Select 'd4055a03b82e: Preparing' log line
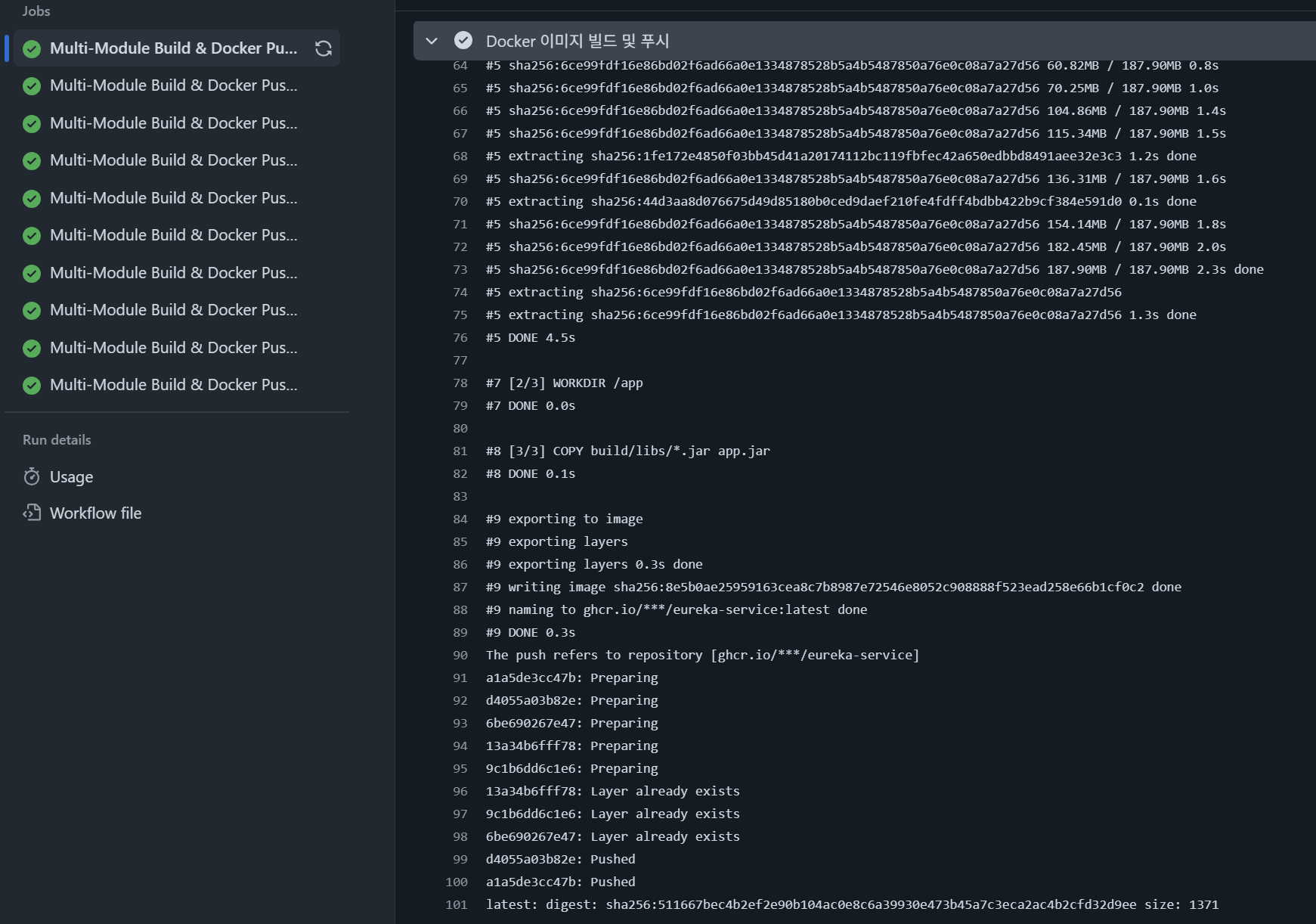Viewport: 1316px width, 924px height. pos(572,701)
